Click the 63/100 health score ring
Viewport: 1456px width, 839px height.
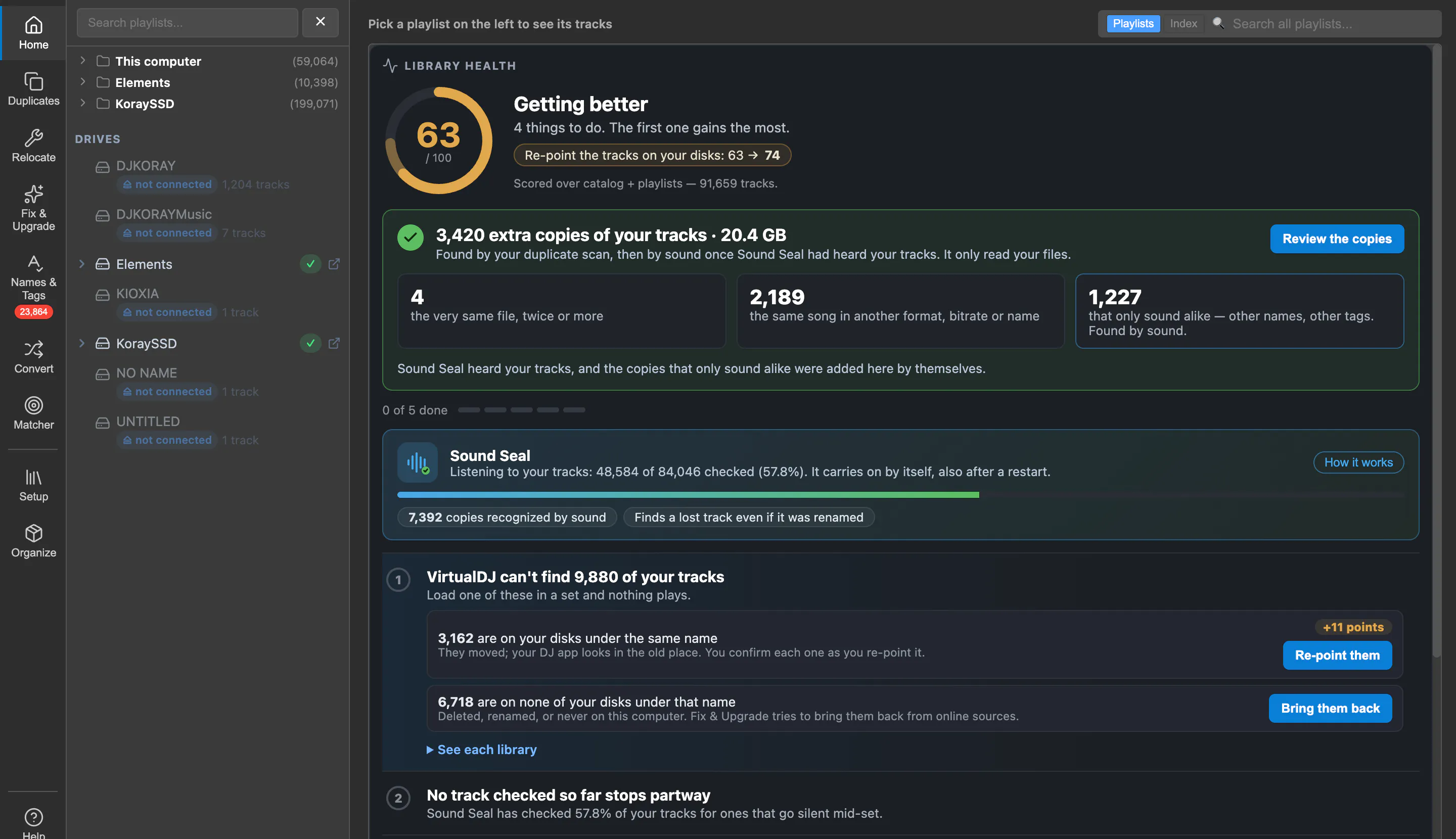tap(439, 141)
